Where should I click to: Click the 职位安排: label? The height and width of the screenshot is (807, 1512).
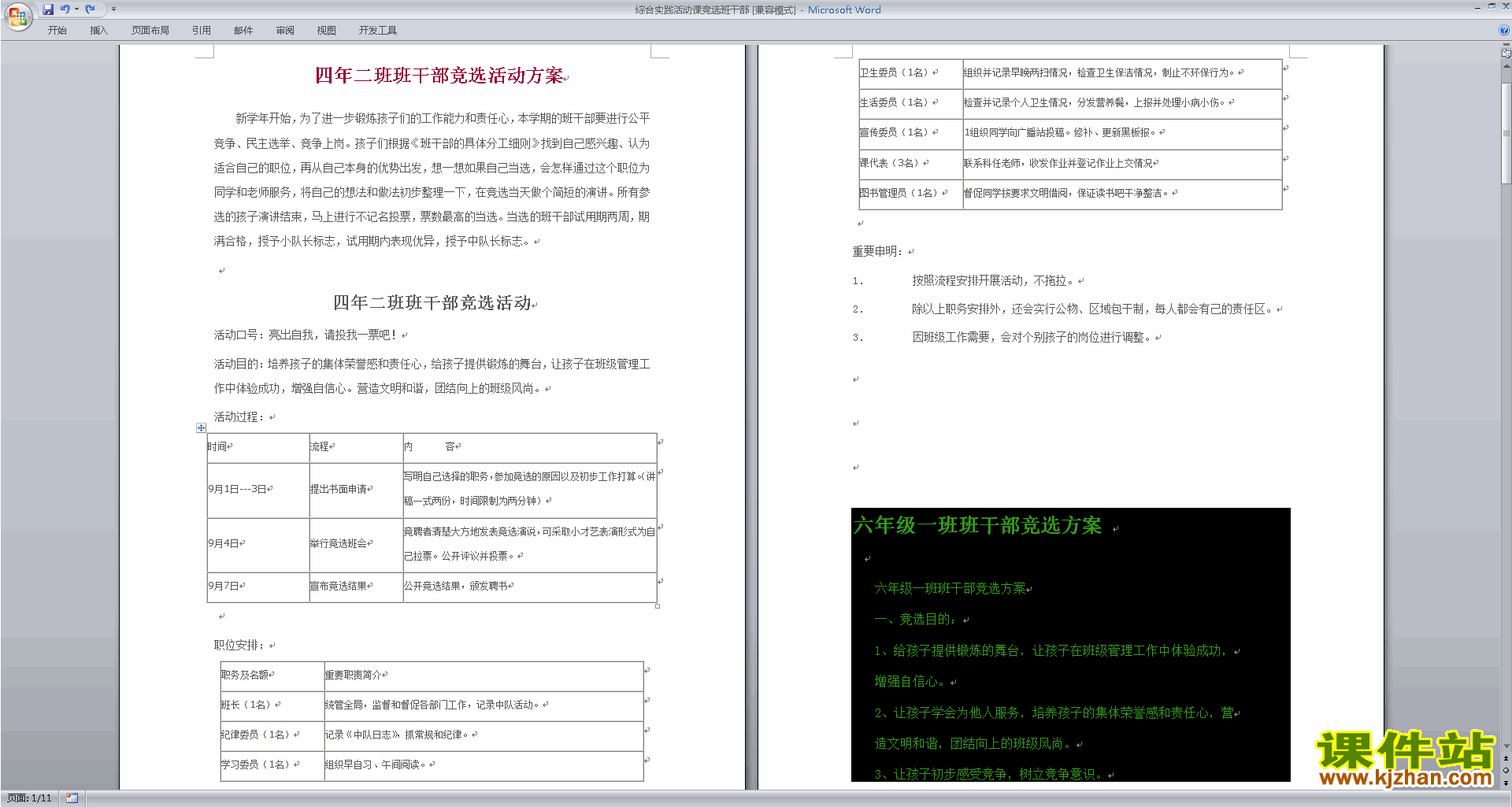click(240, 645)
